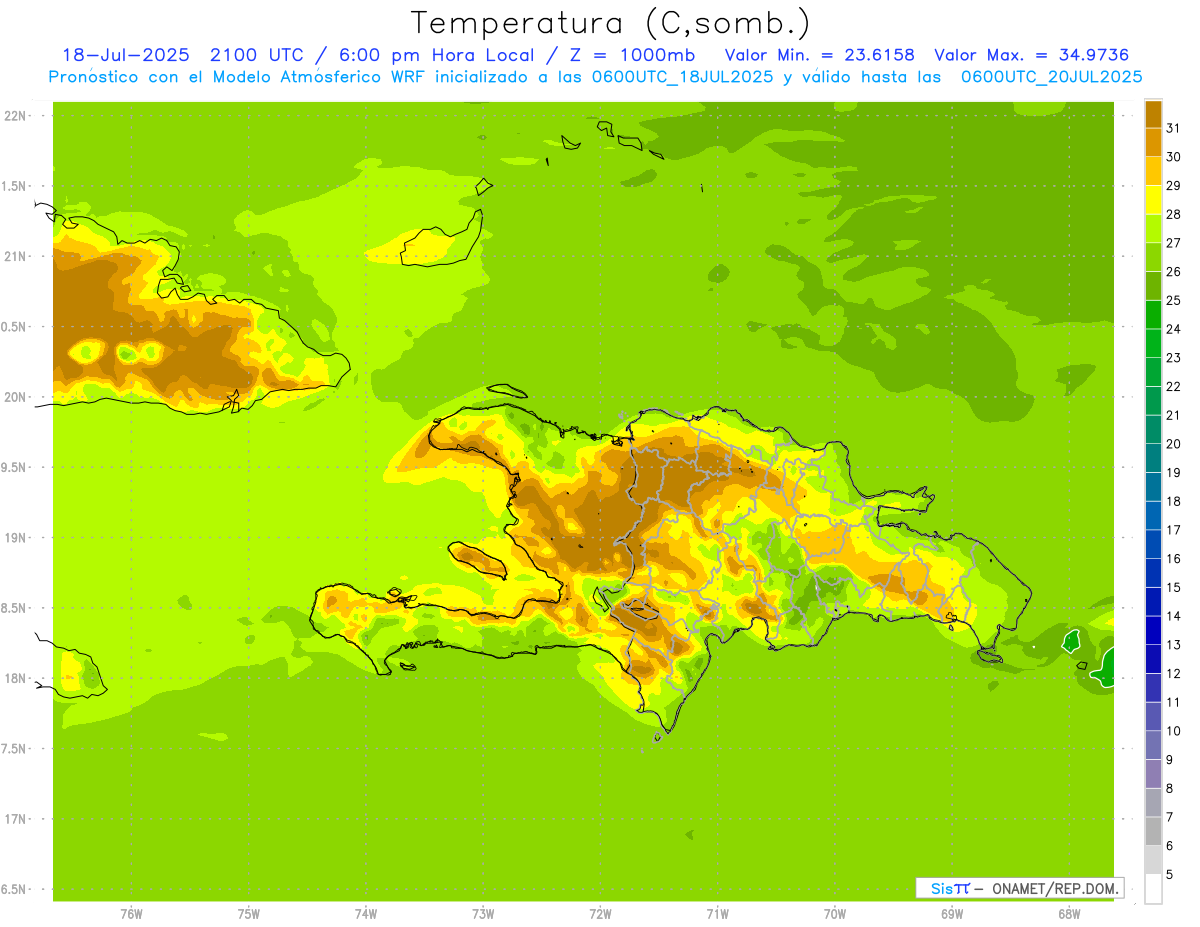
Task: Click color scale label '22'
Action: point(1173,386)
